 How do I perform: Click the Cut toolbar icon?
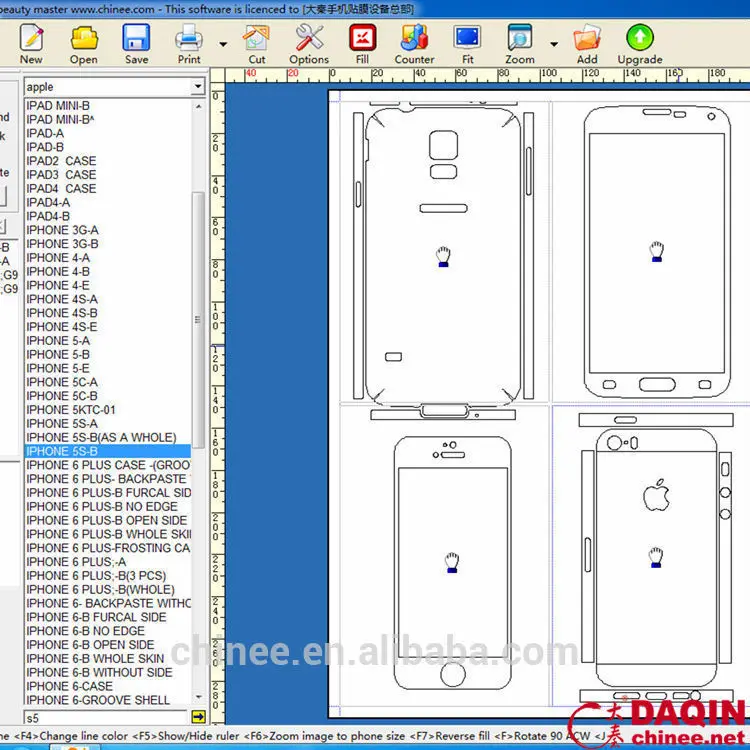pyautogui.click(x=257, y=39)
